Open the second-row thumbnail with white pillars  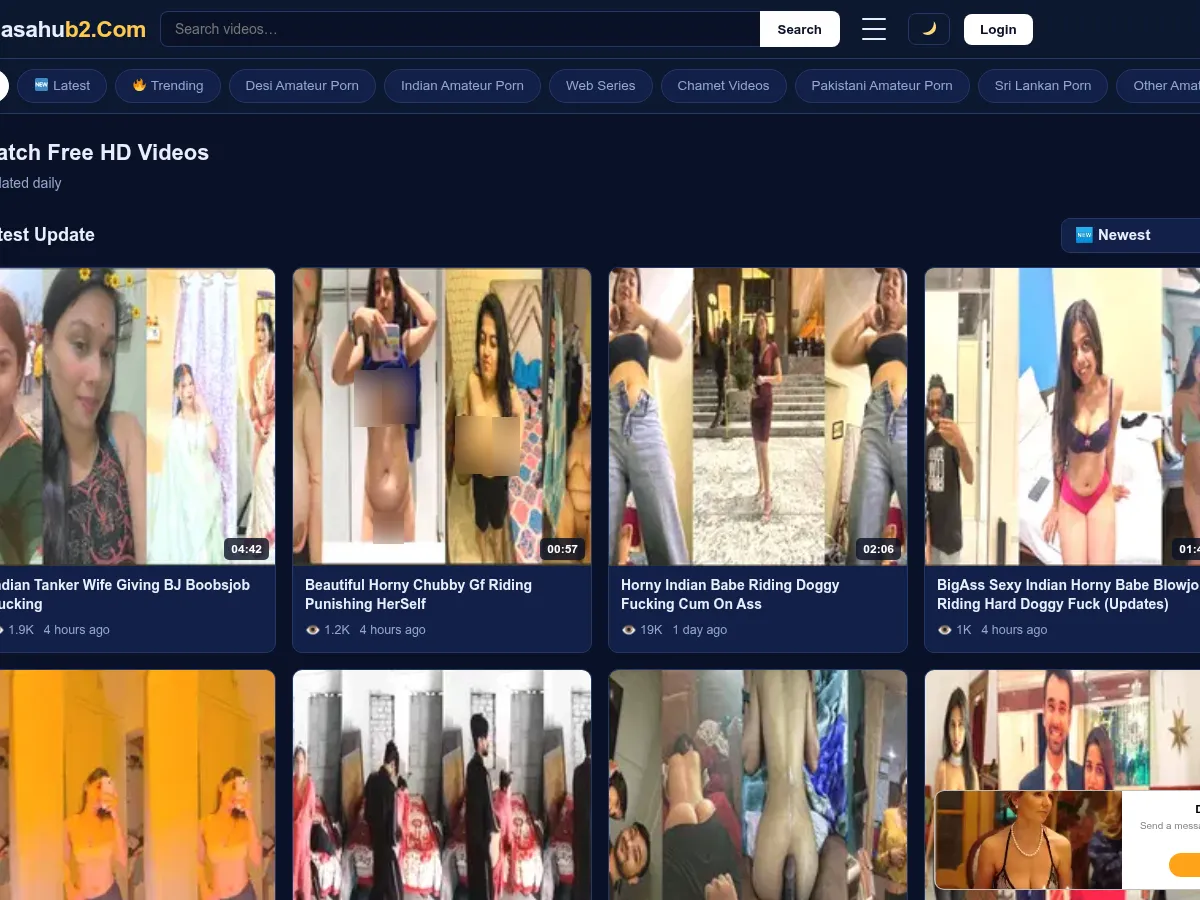[x=442, y=785]
